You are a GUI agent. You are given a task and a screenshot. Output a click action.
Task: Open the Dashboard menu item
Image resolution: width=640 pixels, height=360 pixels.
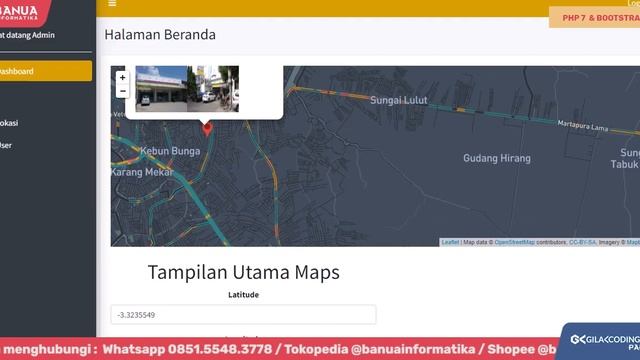tap(45, 71)
